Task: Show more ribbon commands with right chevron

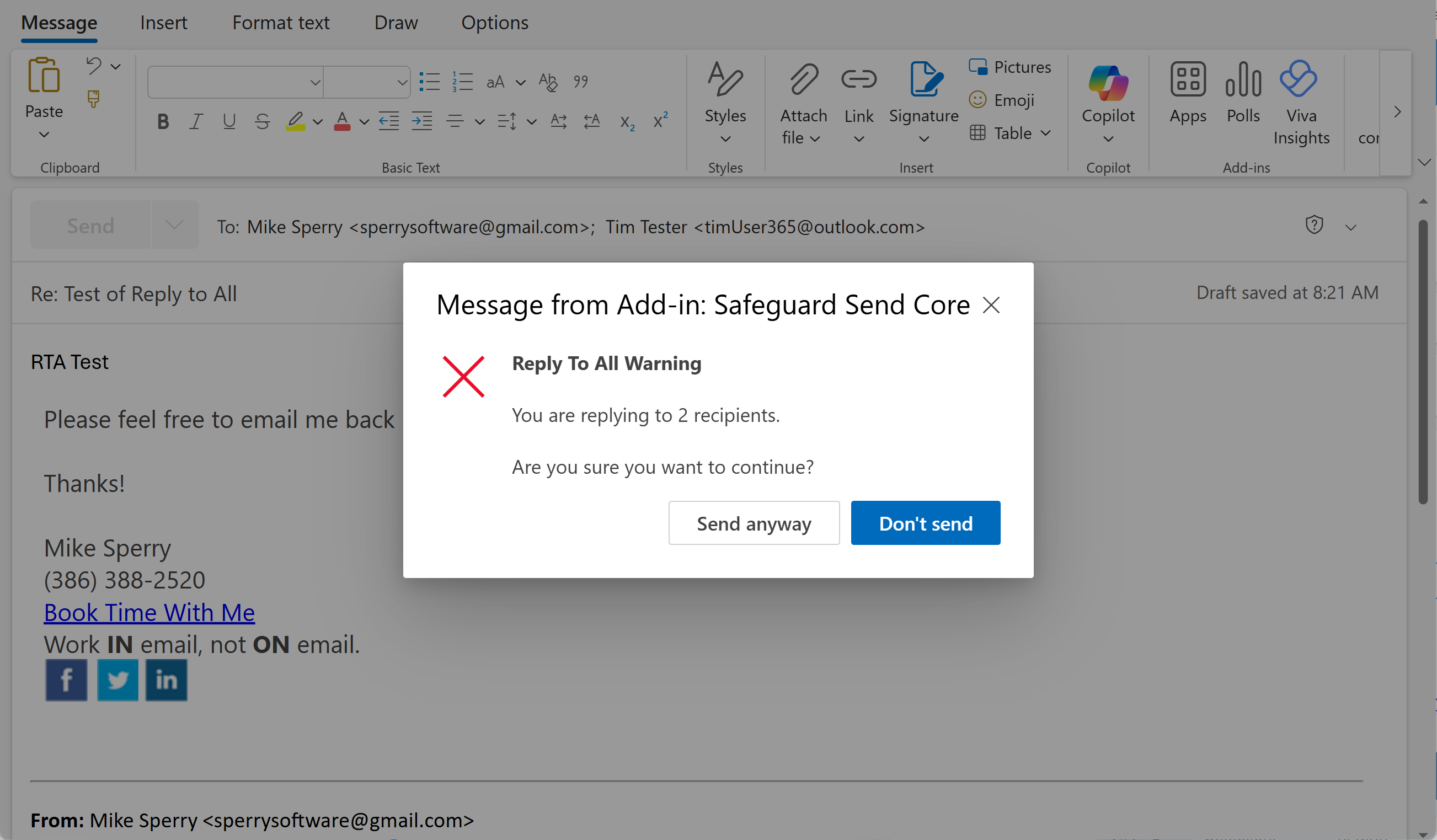Action: click(x=1397, y=112)
